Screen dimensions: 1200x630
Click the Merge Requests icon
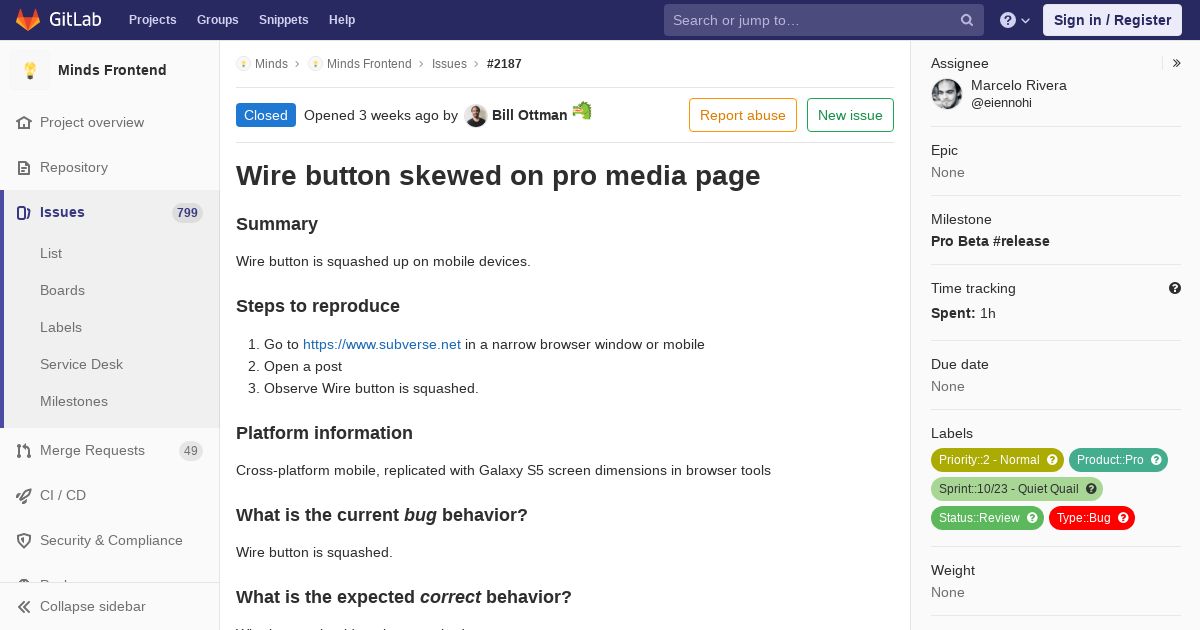pos(24,450)
